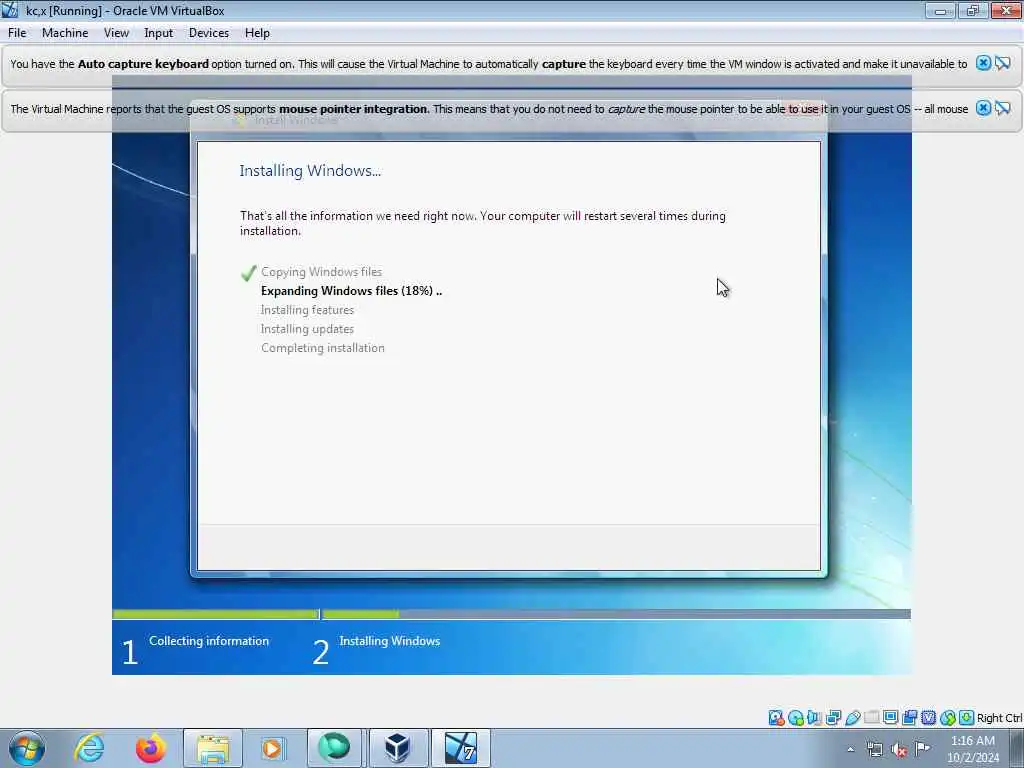Click the Installing Windows progress bar segment
The height and width of the screenshot is (768, 1024).
(616, 614)
